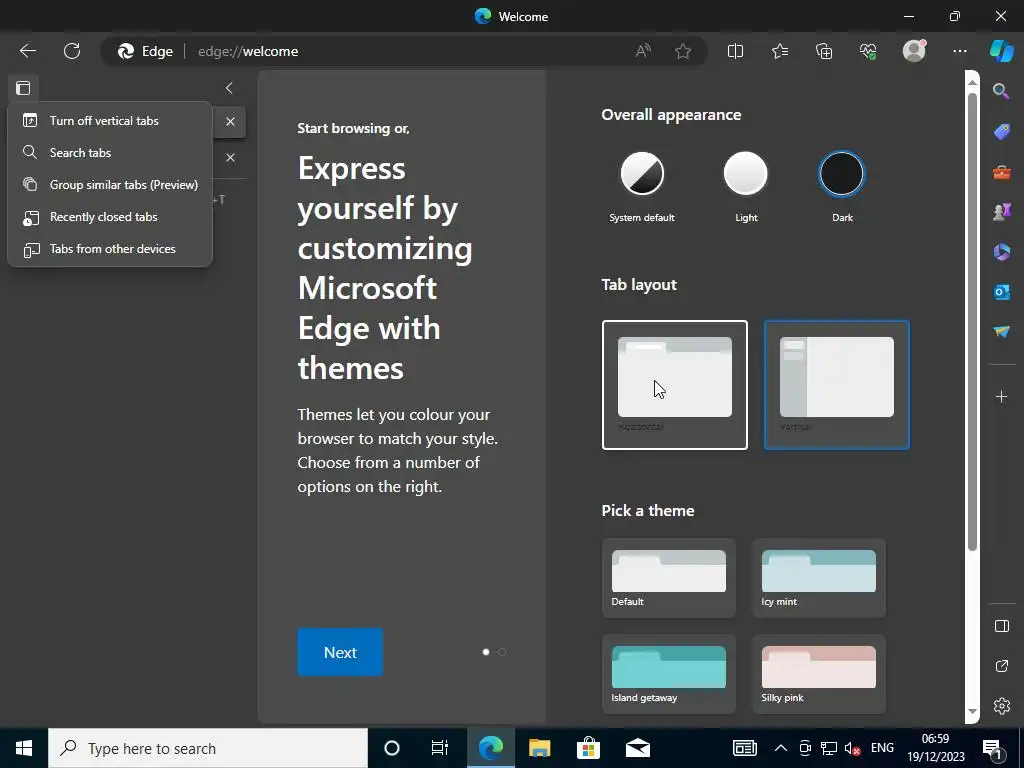Open Read aloud icon in address bar
The width and height of the screenshot is (1024, 768).
643,51
